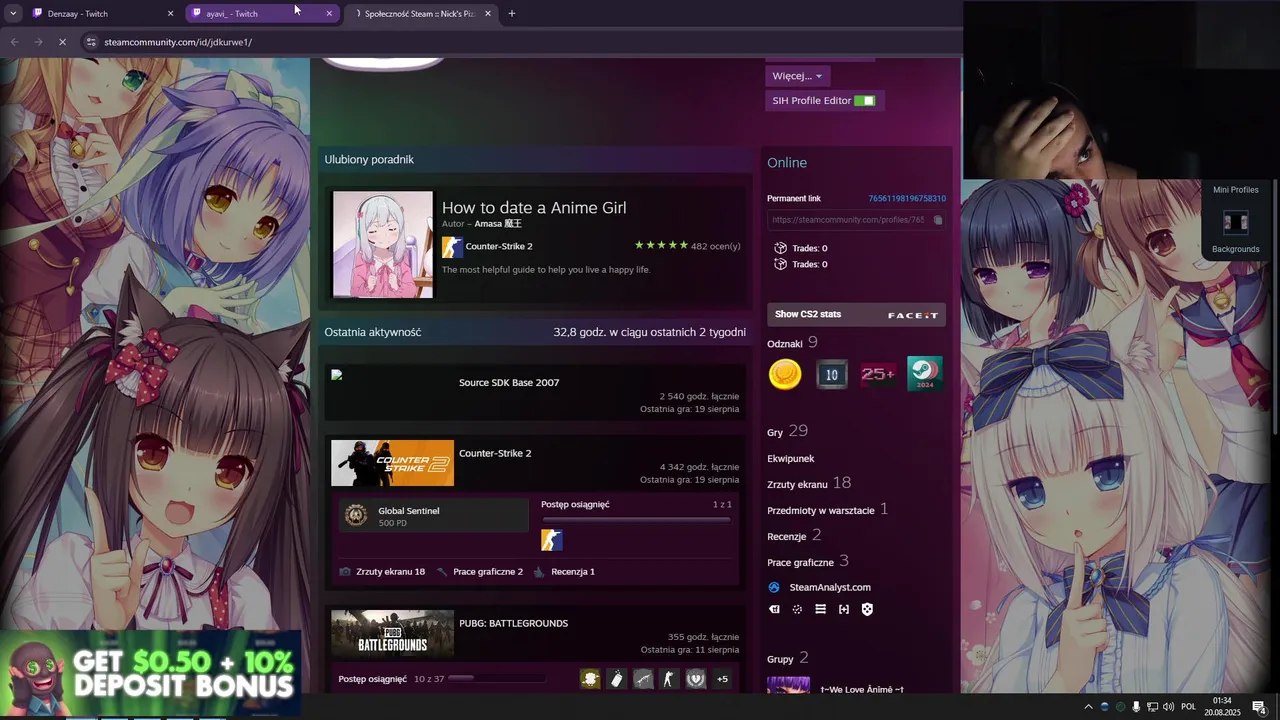Open Zrzuty ekranu 18 in the sidebar

pos(809,484)
